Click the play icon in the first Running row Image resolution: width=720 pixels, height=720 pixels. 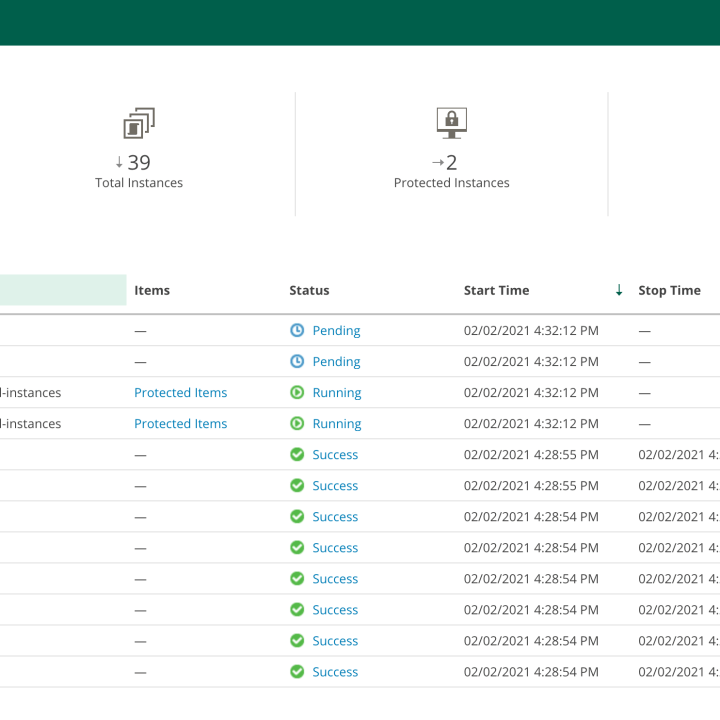click(x=297, y=392)
